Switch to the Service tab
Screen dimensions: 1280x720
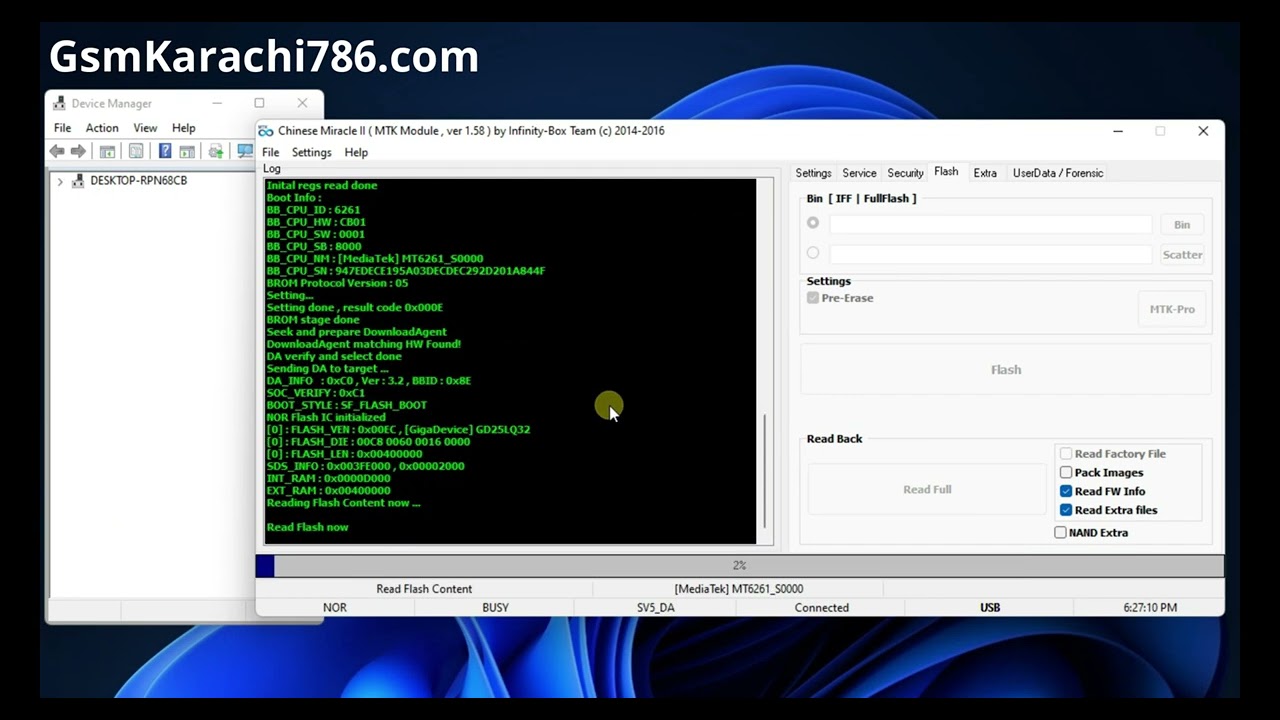click(859, 173)
